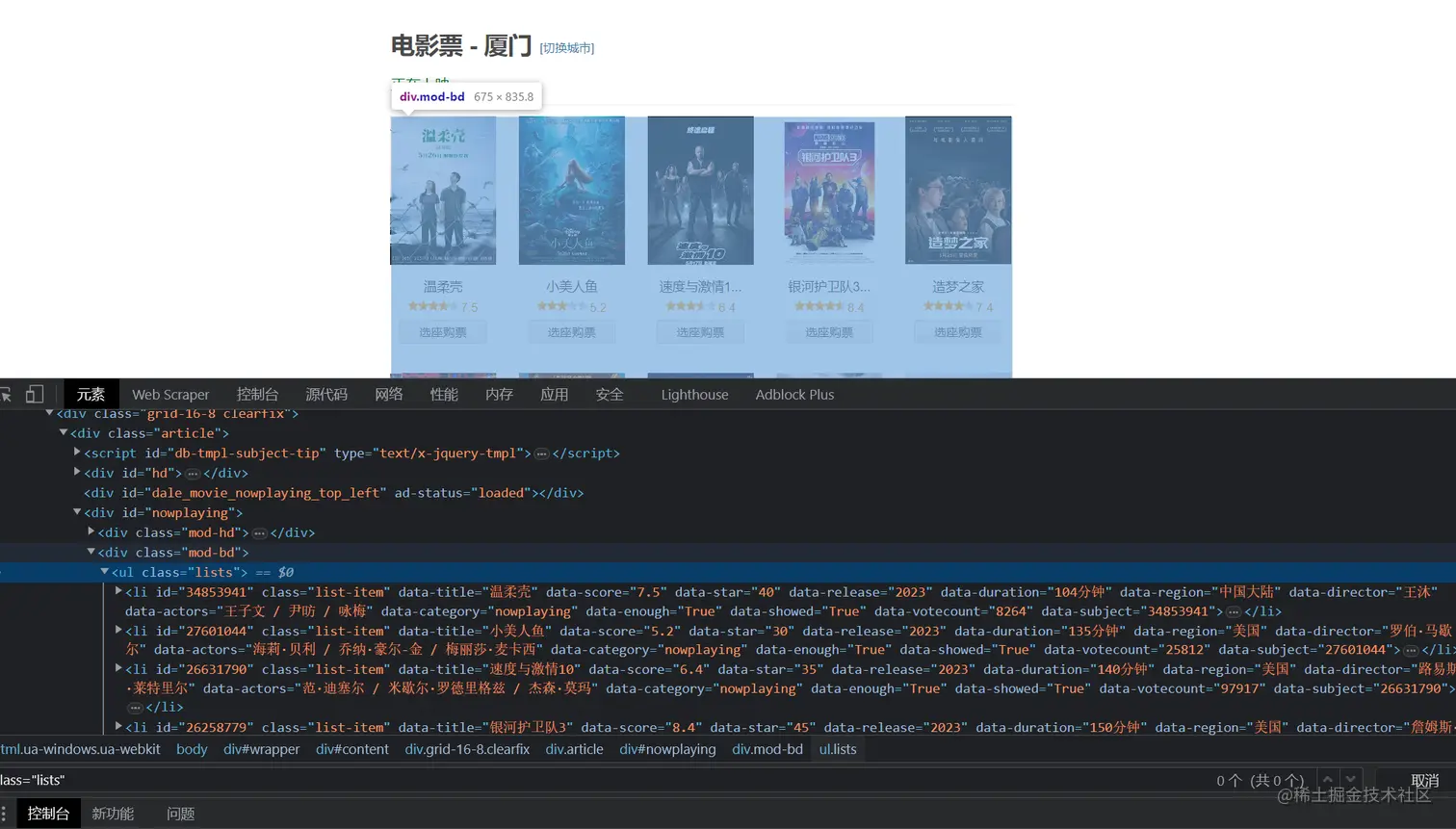Open the 性能 tab
This screenshot has height=829, width=1456.
tap(444, 395)
